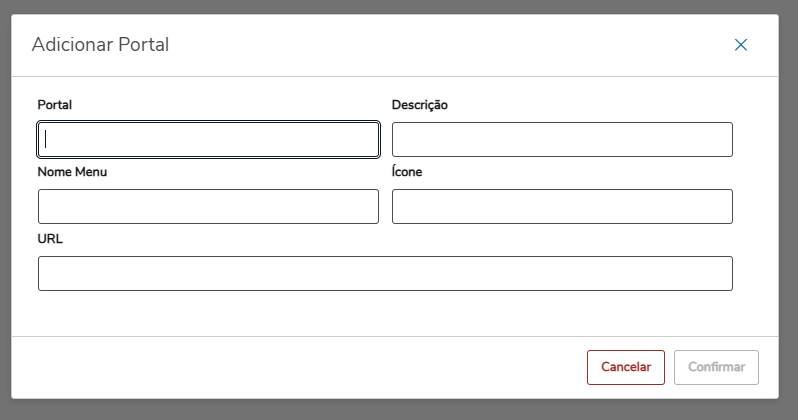Click the Adicionar Portal dialog title
The width and height of the screenshot is (798, 420).
point(100,45)
